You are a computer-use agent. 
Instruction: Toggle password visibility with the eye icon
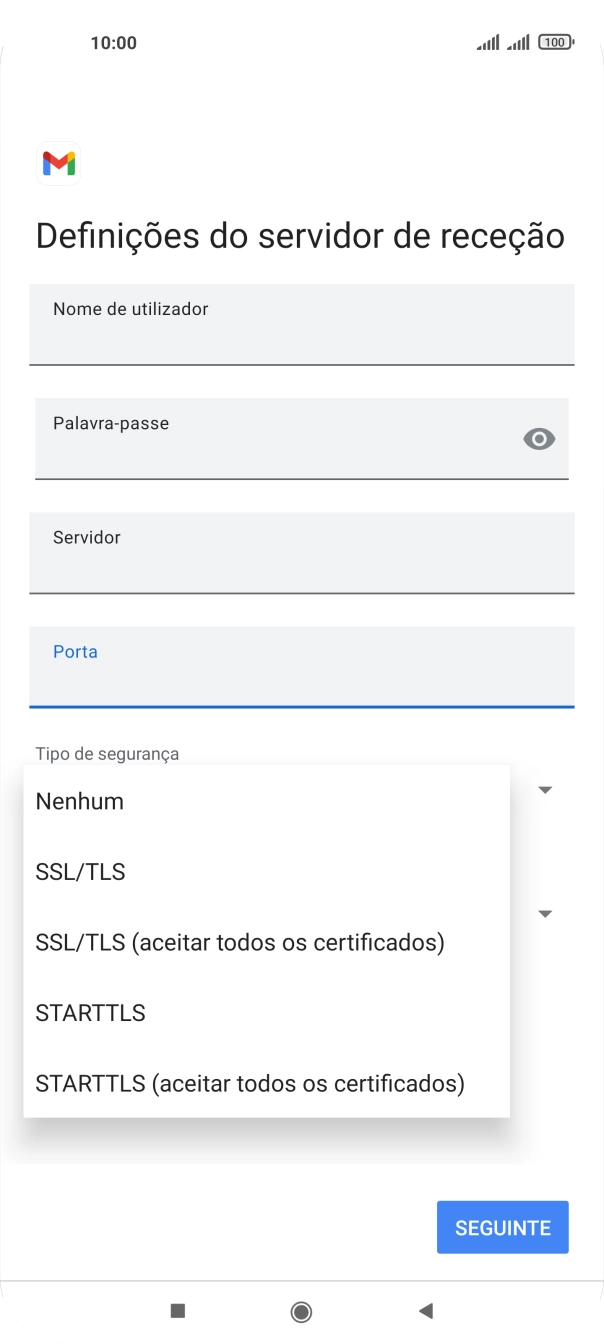pyautogui.click(x=539, y=438)
